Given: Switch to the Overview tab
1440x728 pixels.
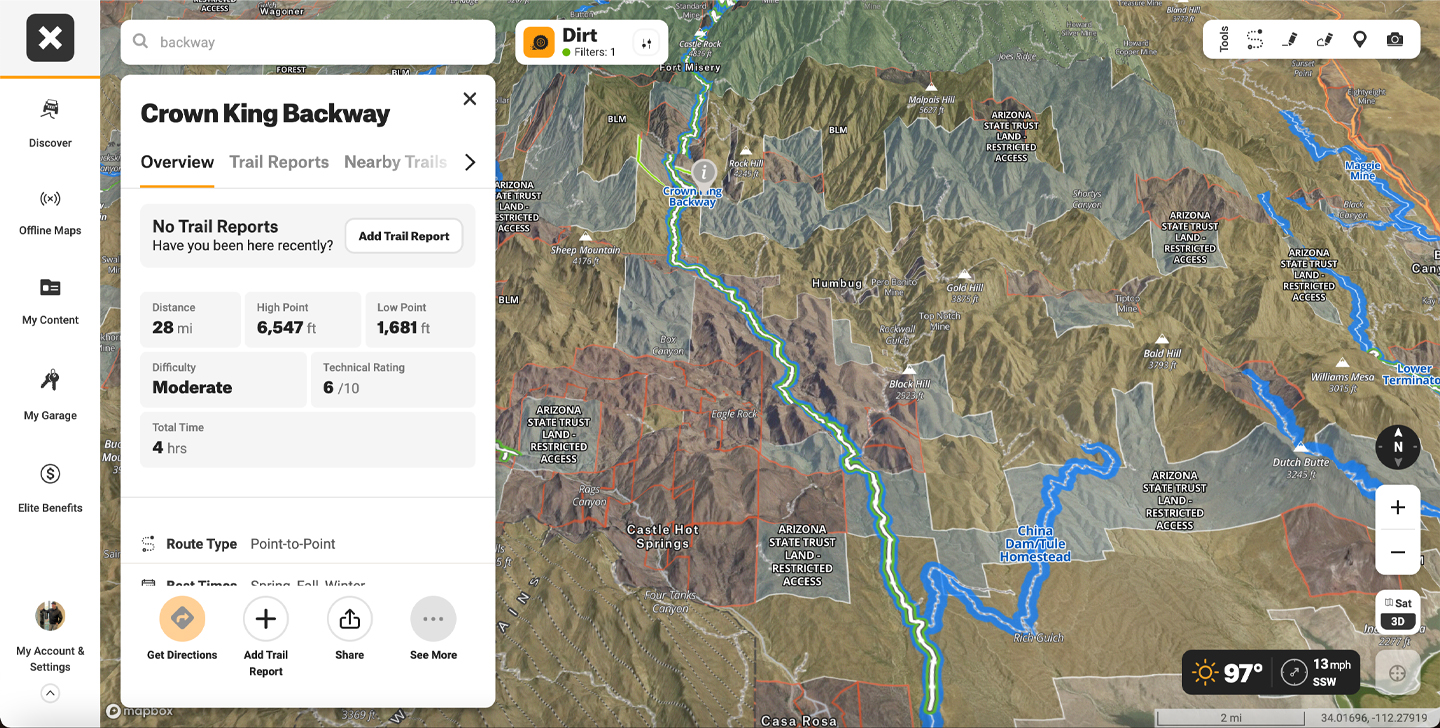Looking at the screenshot, I should pyautogui.click(x=177, y=162).
